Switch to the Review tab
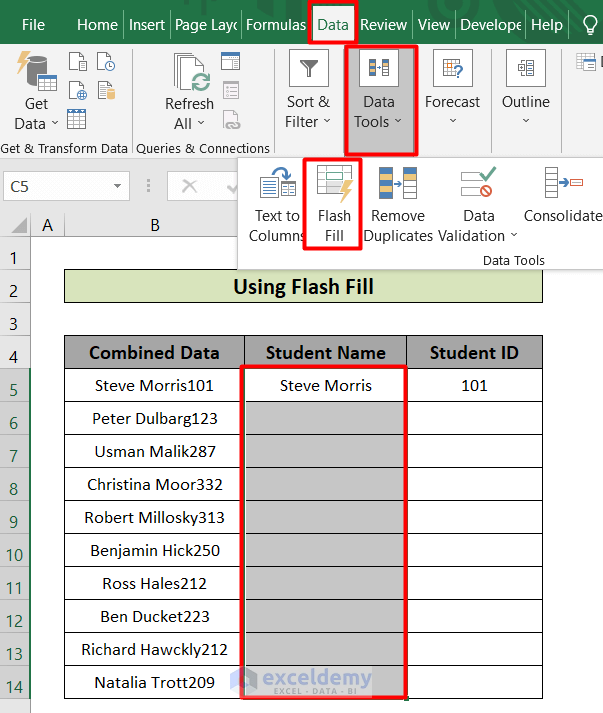603x713 pixels. (383, 25)
